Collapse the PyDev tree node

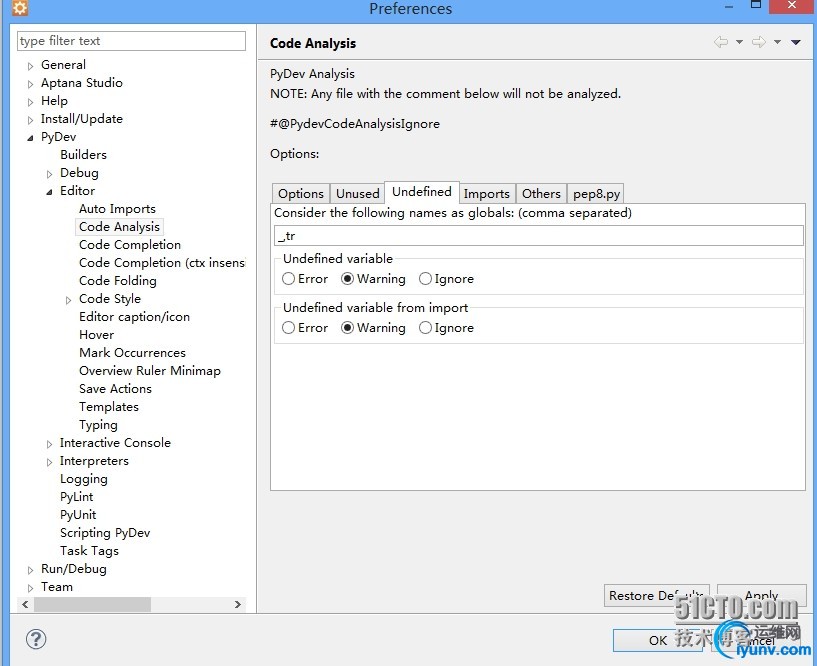coord(30,138)
